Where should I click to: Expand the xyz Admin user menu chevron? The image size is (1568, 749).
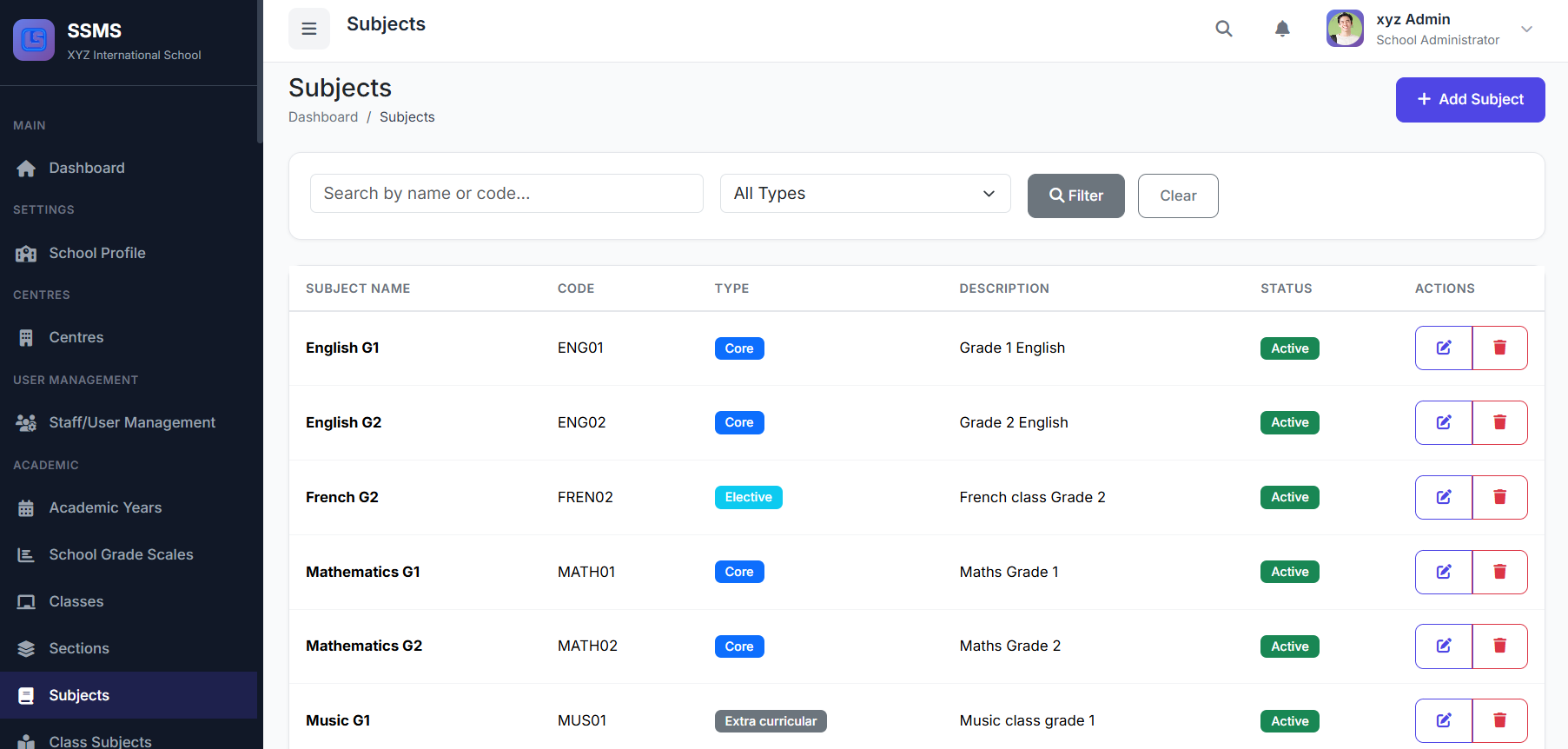[1526, 29]
